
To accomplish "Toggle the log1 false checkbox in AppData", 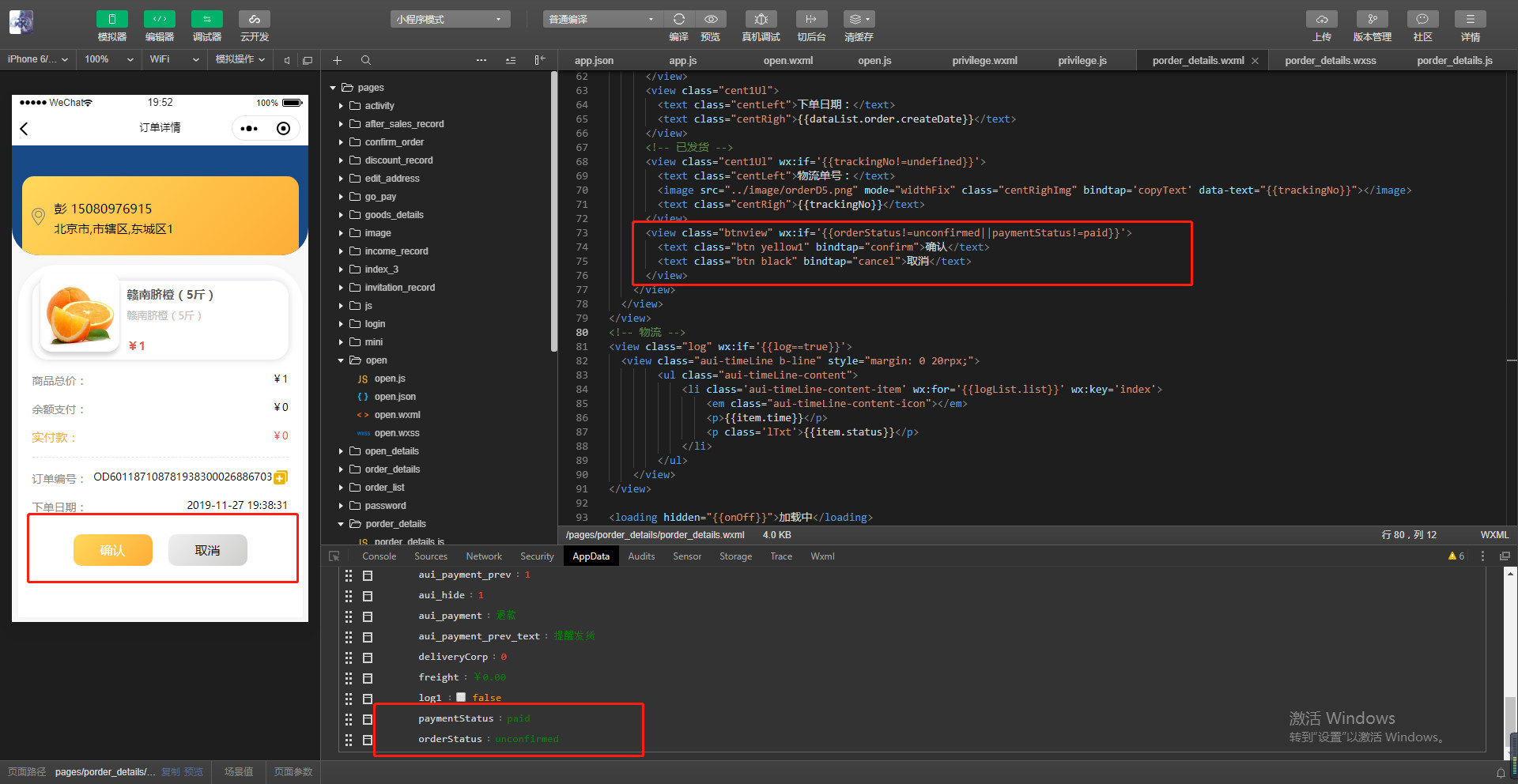I will pos(461,697).
